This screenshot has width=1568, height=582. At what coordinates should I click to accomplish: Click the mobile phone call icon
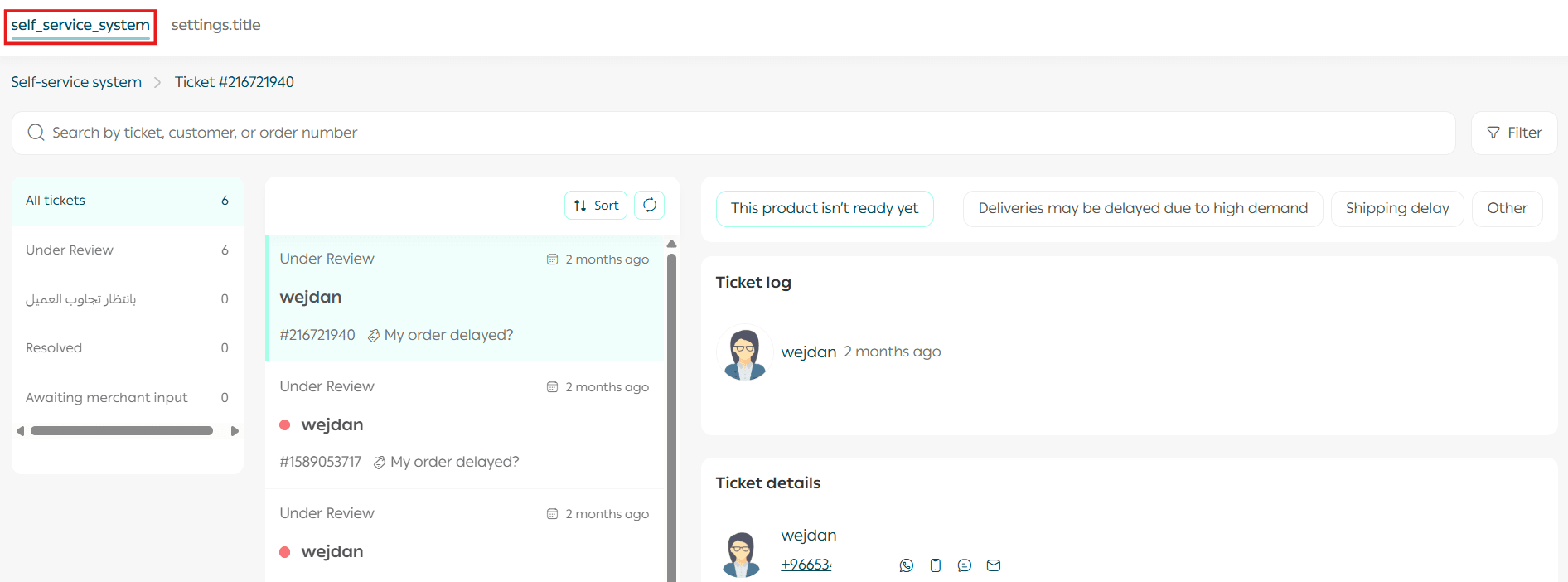tap(935, 565)
